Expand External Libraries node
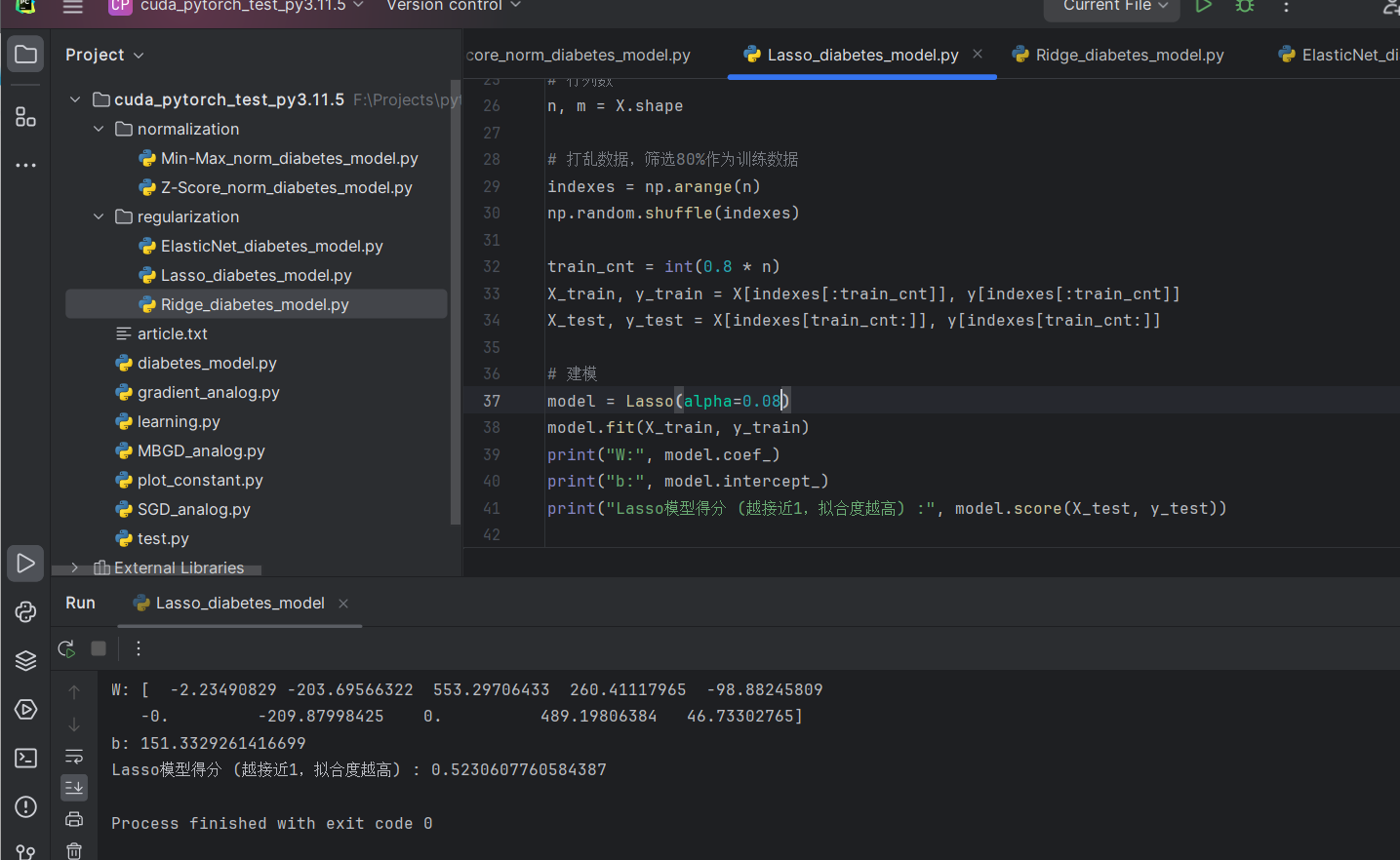The height and width of the screenshot is (860, 1400). [75, 567]
